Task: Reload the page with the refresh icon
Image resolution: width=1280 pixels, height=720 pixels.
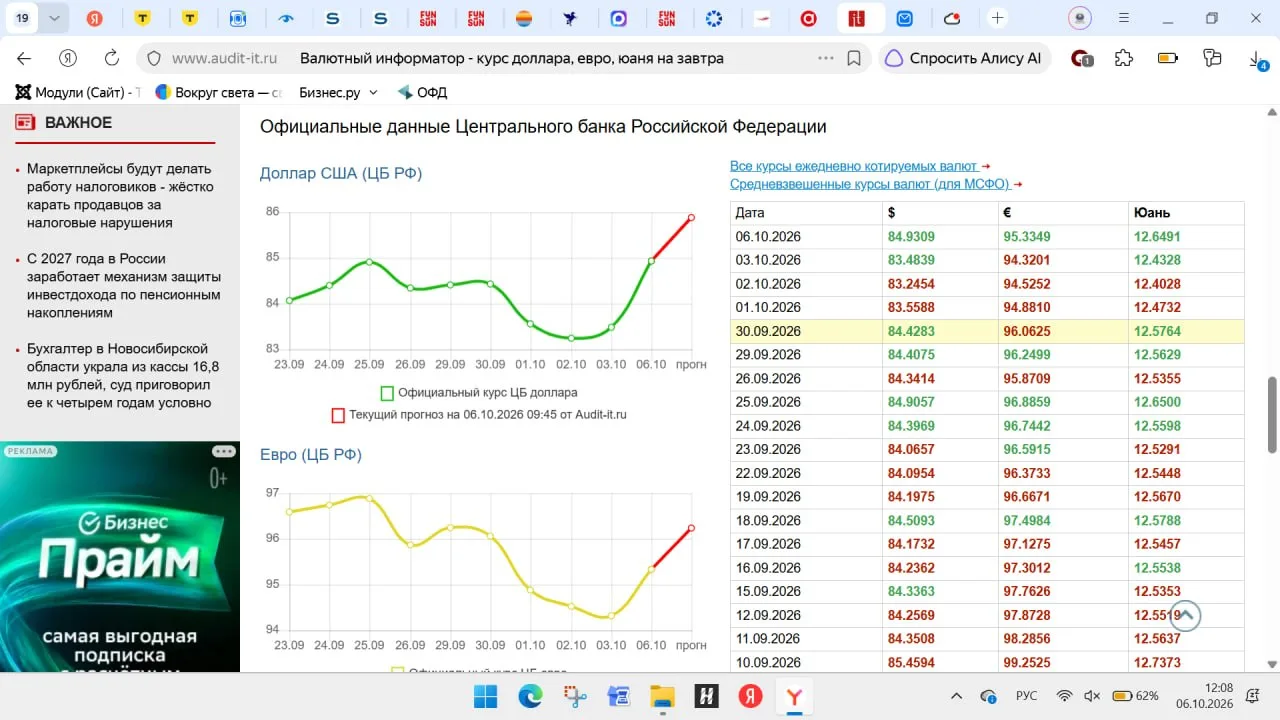Action: (x=112, y=58)
